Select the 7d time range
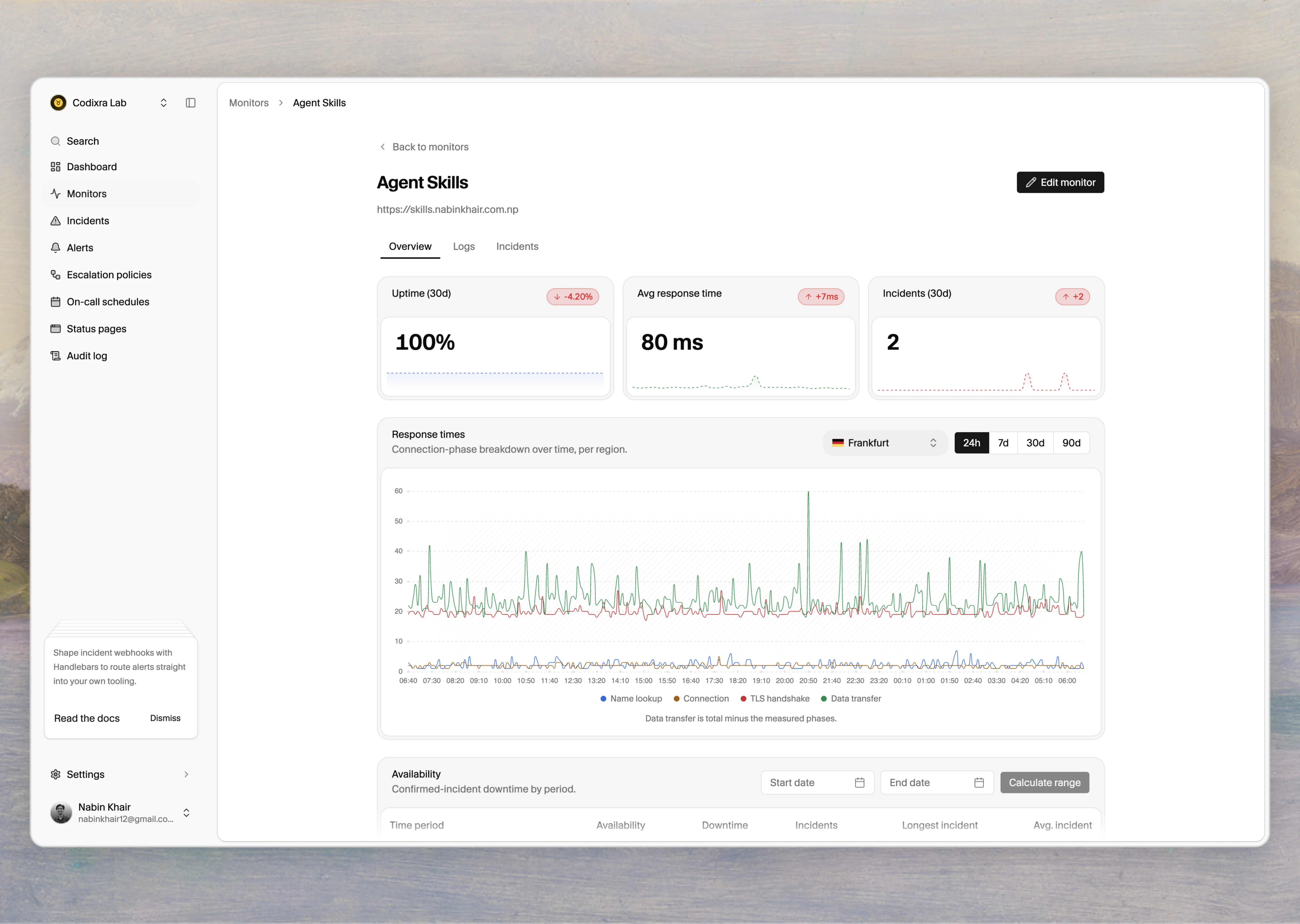 1003,443
